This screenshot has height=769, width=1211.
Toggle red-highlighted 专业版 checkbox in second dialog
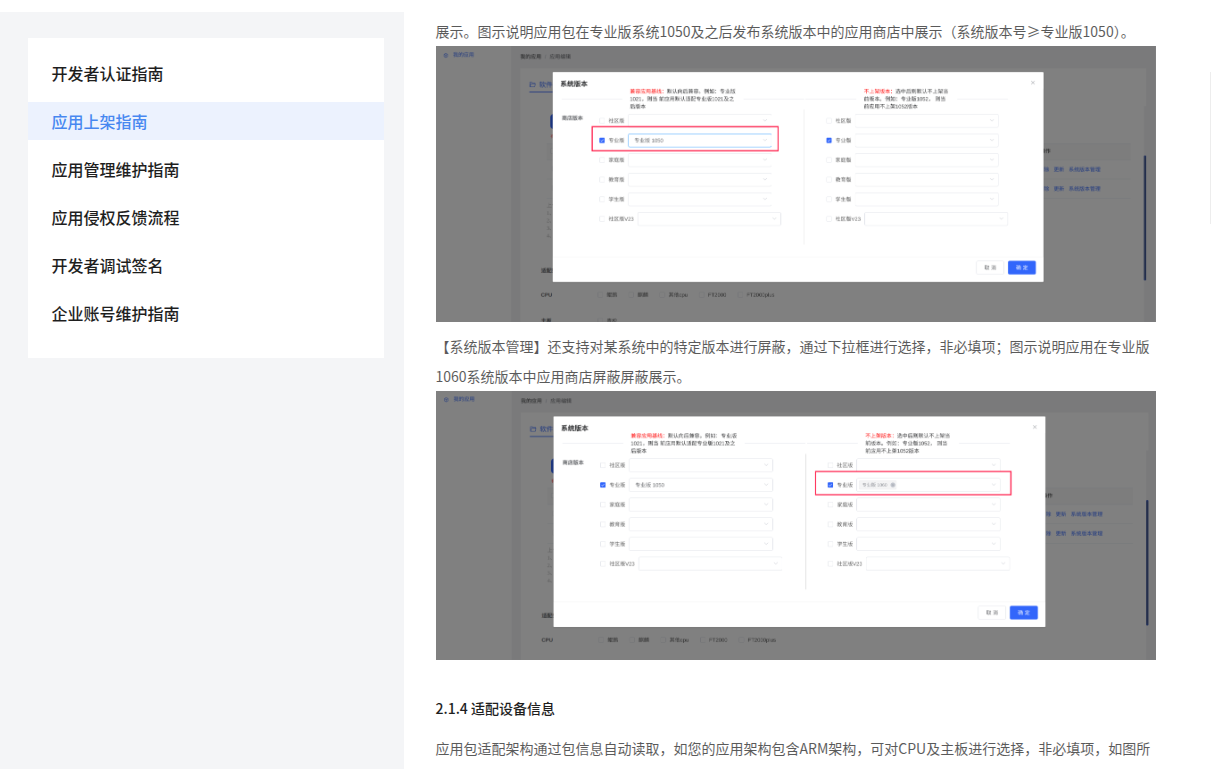(x=830, y=485)
